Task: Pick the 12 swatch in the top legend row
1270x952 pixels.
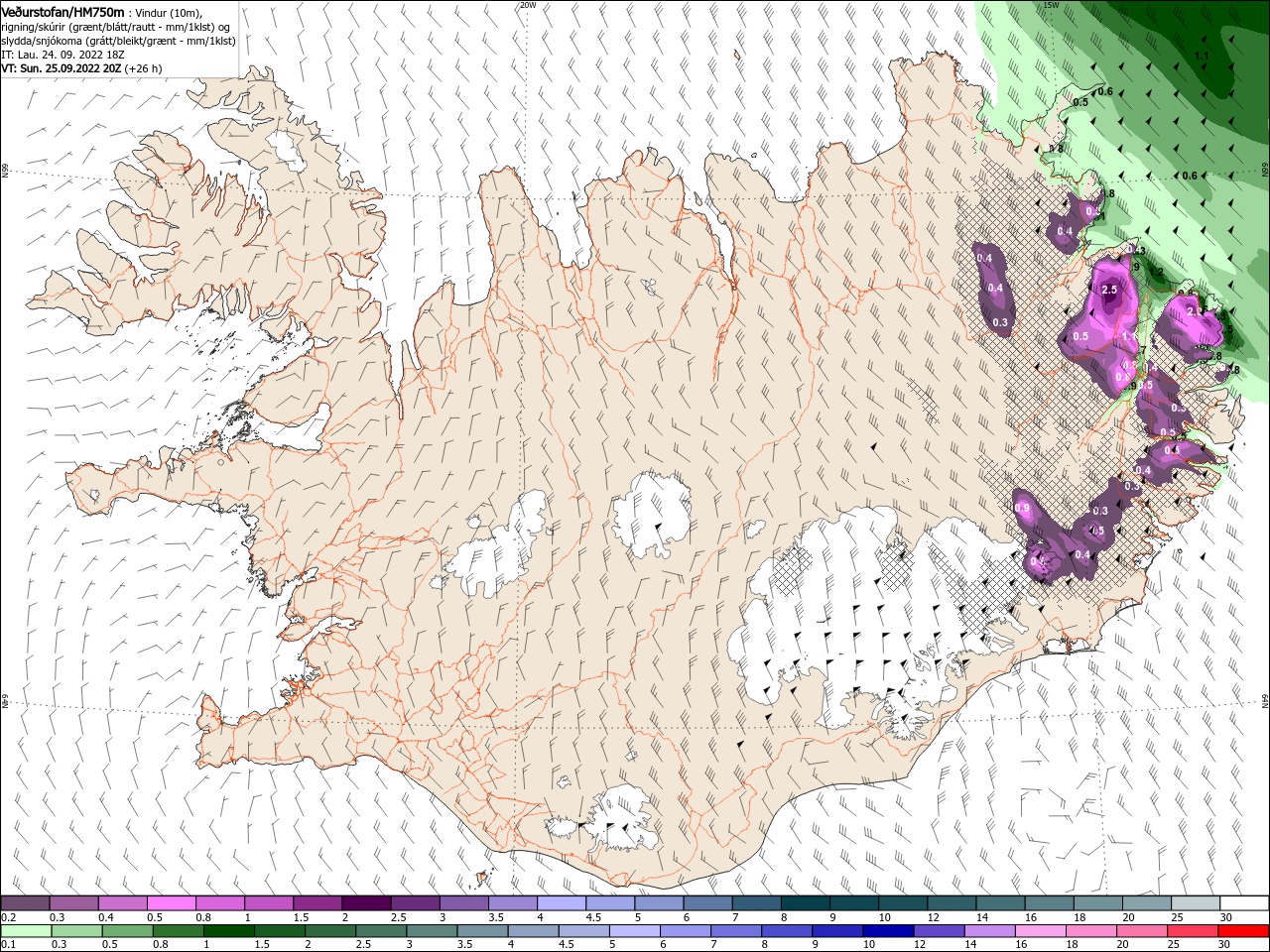Action: pos(952,903)
